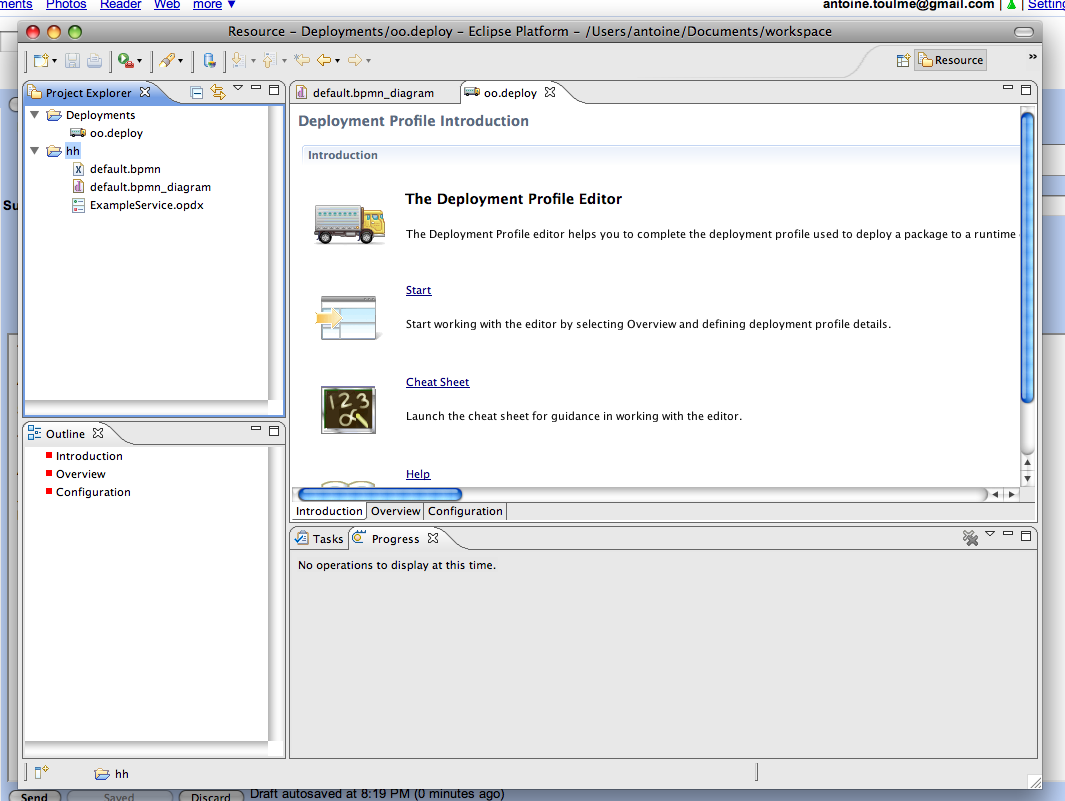Select oo.deploy file in tree
The height and width of the screenshot is (801, 1065).
tap(116, 133)
